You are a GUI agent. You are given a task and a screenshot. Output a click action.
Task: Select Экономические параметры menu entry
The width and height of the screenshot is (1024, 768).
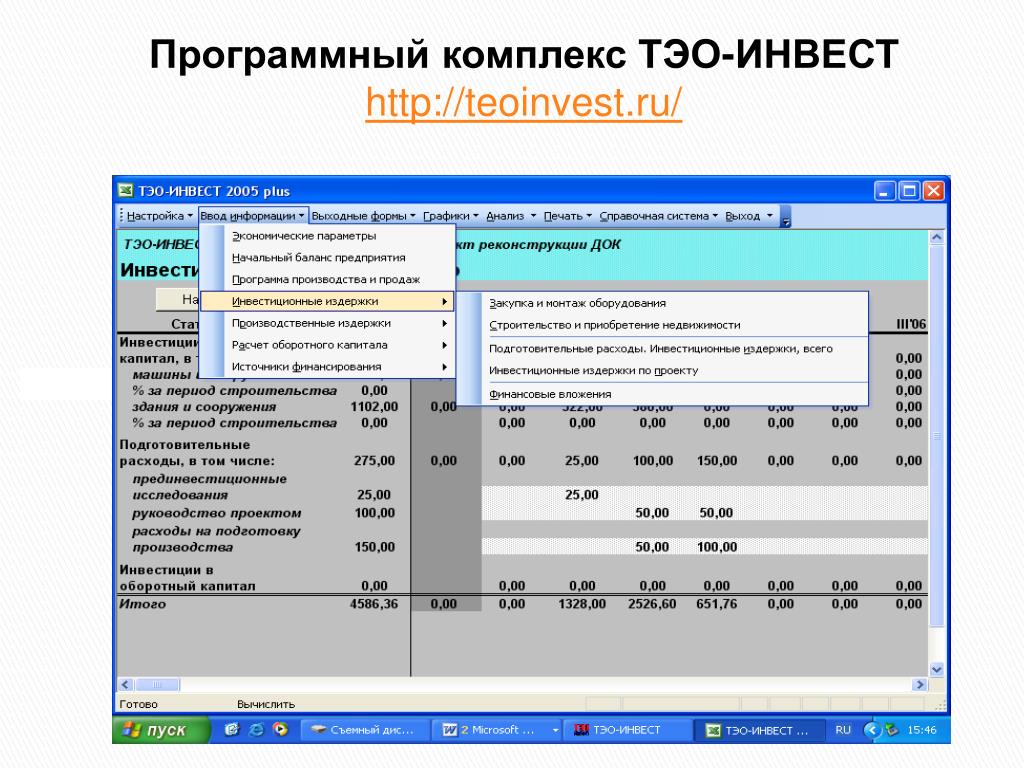click(x=327, y=236)
